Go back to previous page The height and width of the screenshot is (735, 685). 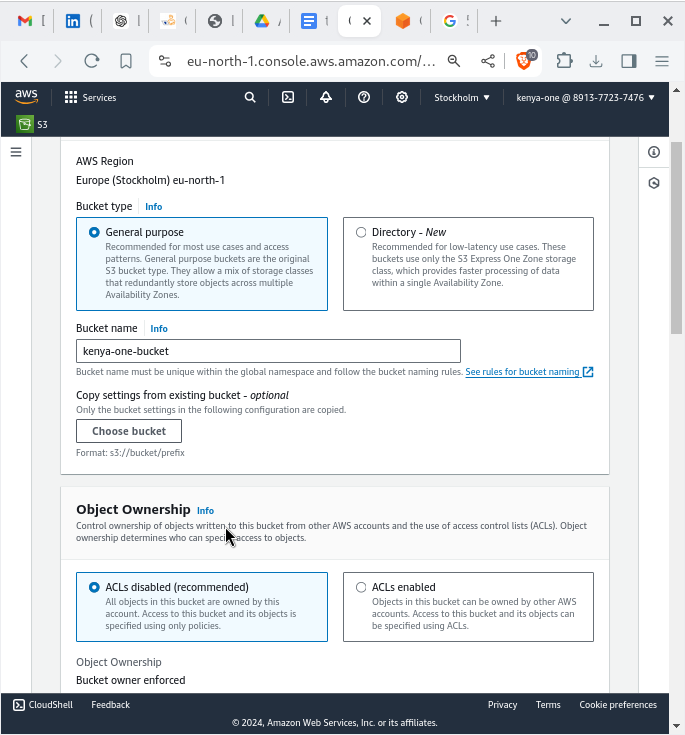(24, 61)
